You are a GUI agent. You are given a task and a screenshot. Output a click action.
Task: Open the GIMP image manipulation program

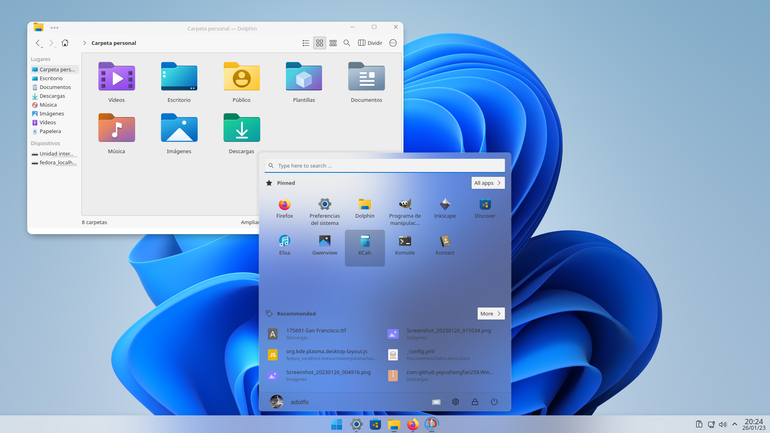[x=405, y=211]
